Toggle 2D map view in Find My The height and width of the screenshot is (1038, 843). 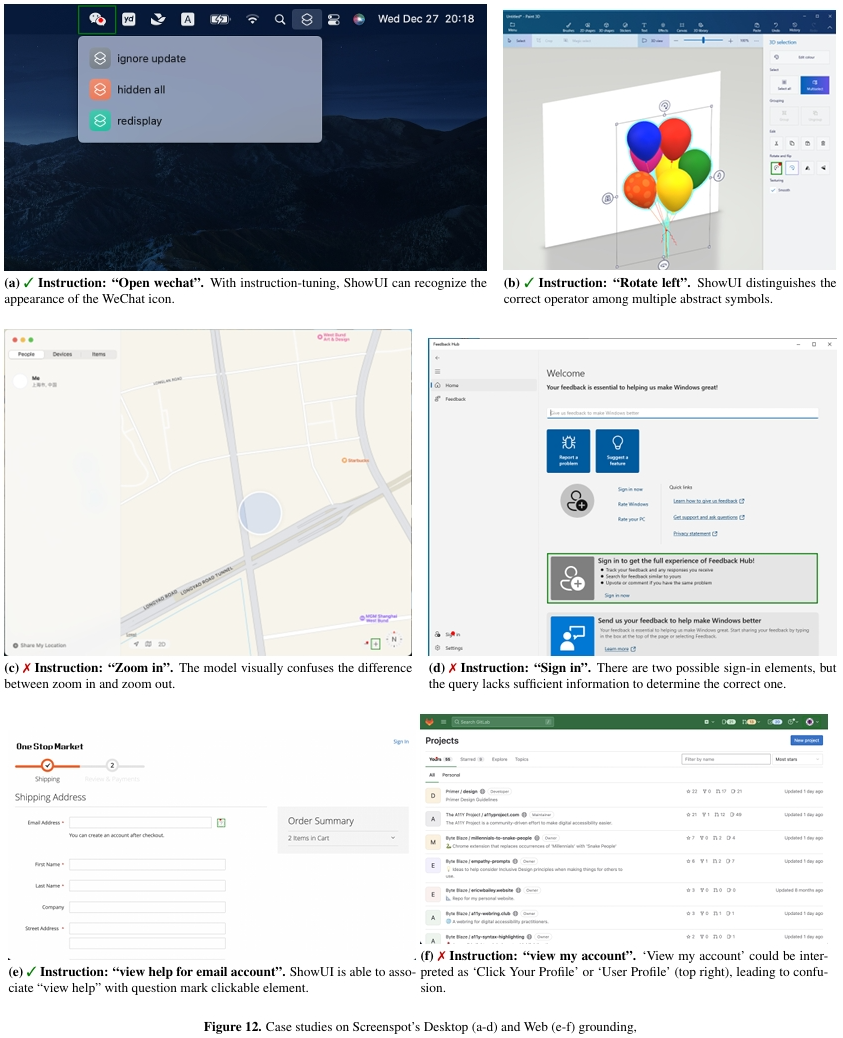(x=162, y=643)
